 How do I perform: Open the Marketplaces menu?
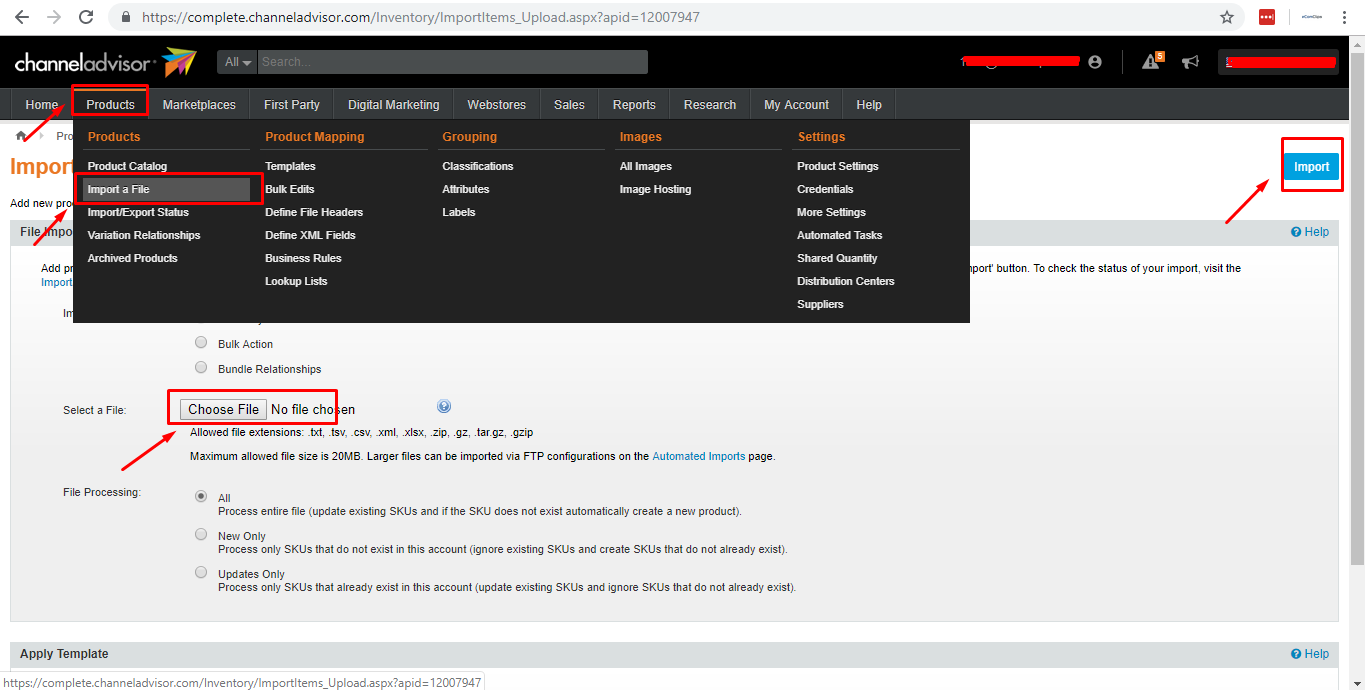point(199,105)
